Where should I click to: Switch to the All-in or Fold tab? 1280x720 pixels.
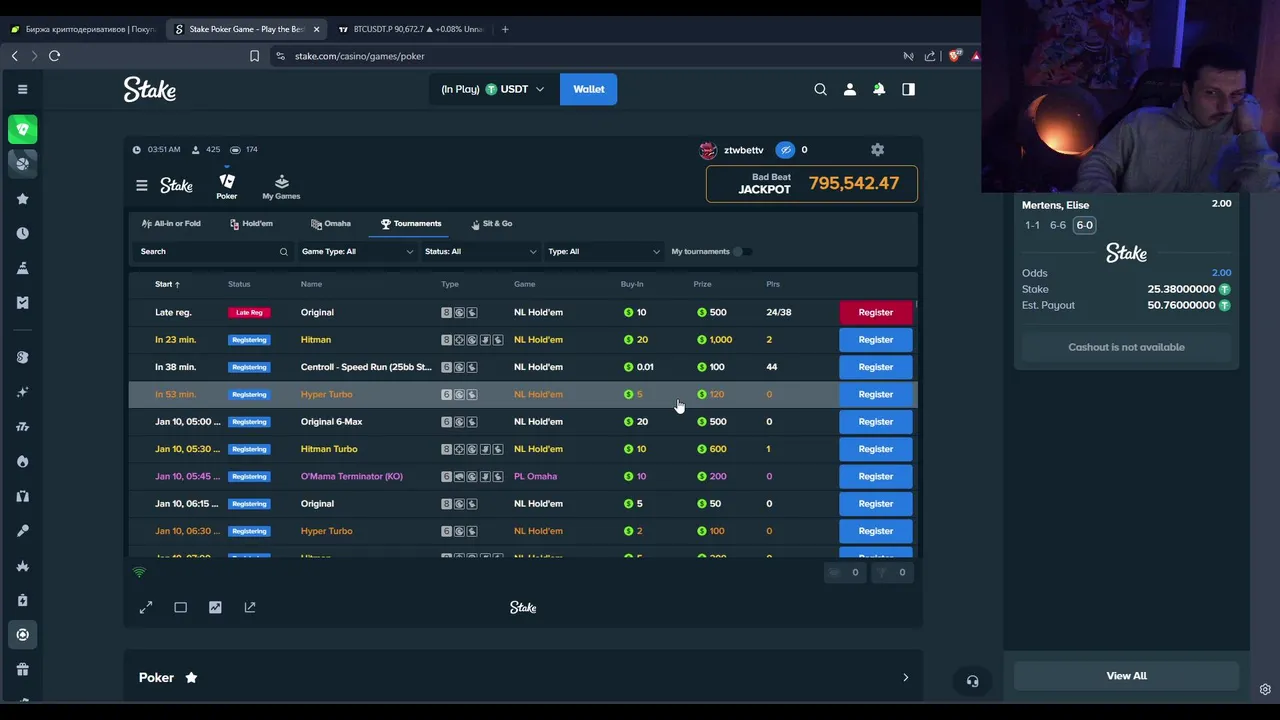[171, 224]
